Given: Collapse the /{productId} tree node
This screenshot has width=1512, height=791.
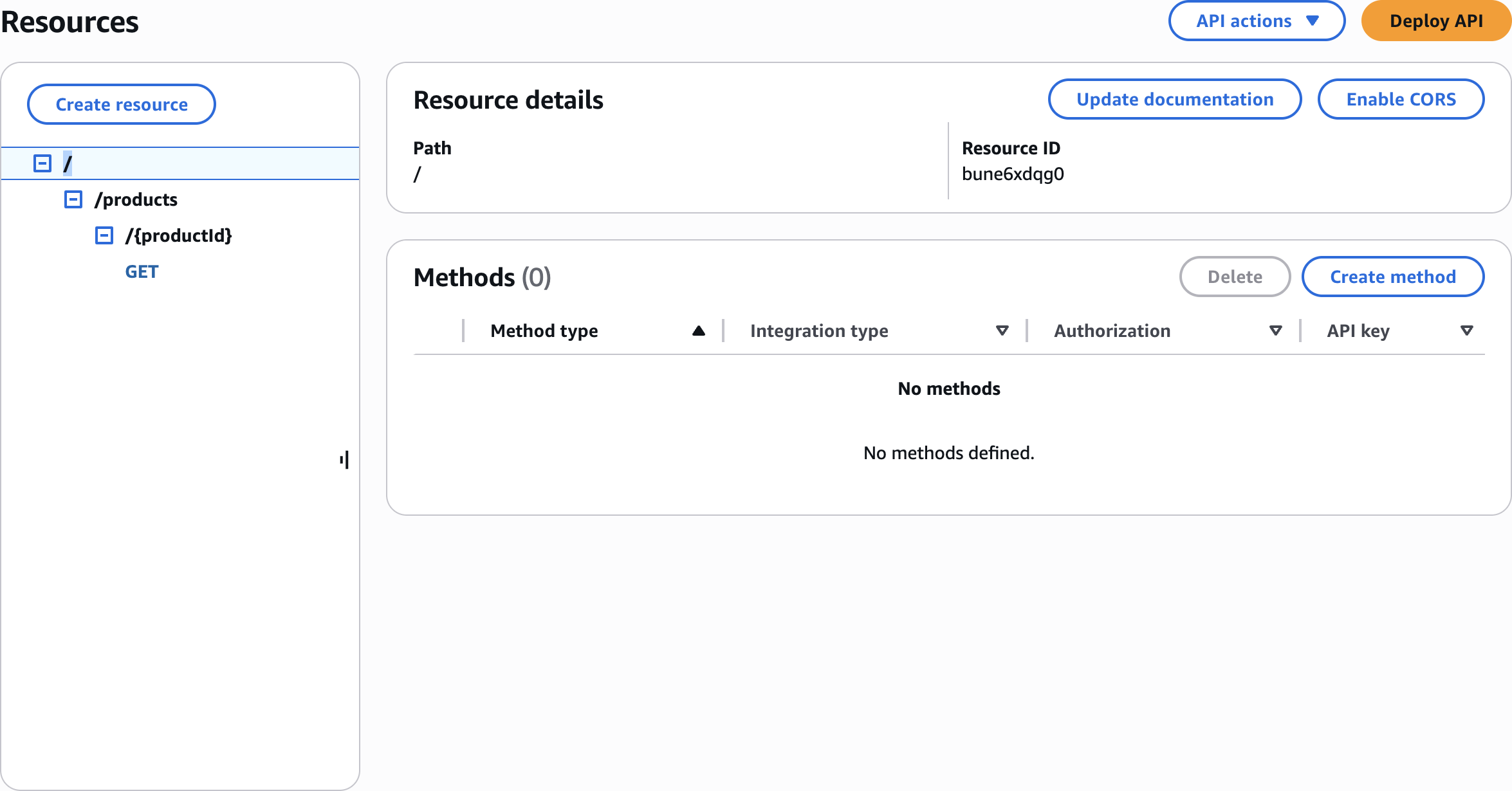Looking at the screenshot, I should click(x=104, y=235).
